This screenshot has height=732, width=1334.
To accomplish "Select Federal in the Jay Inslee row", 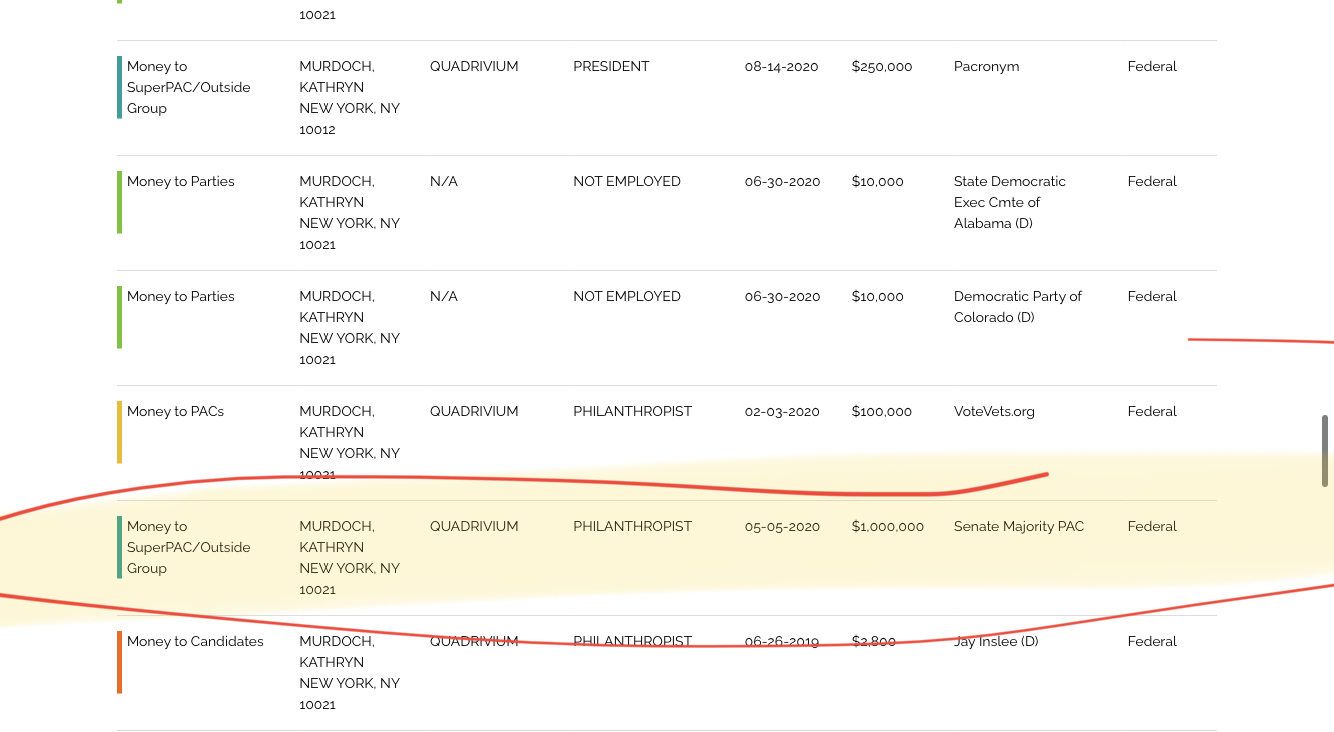I will [x=1152, y=641].
